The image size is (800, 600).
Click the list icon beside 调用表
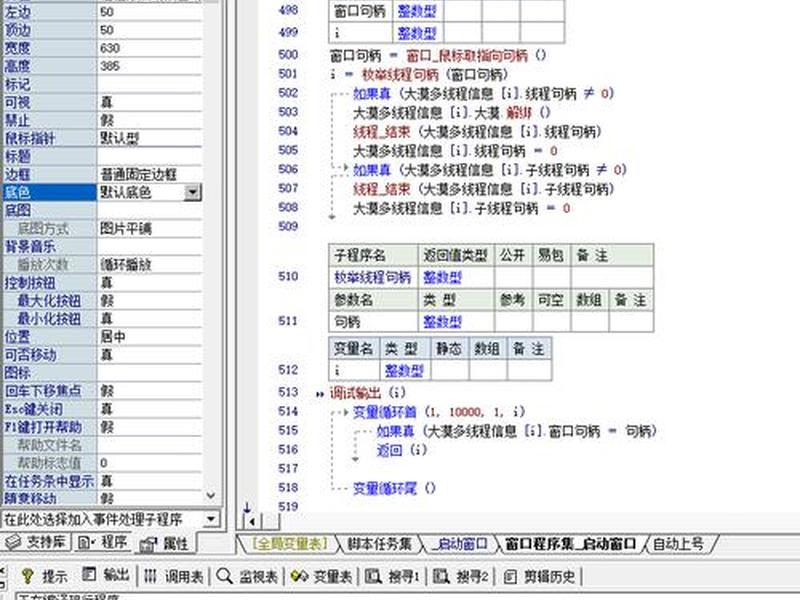(150, 576)
